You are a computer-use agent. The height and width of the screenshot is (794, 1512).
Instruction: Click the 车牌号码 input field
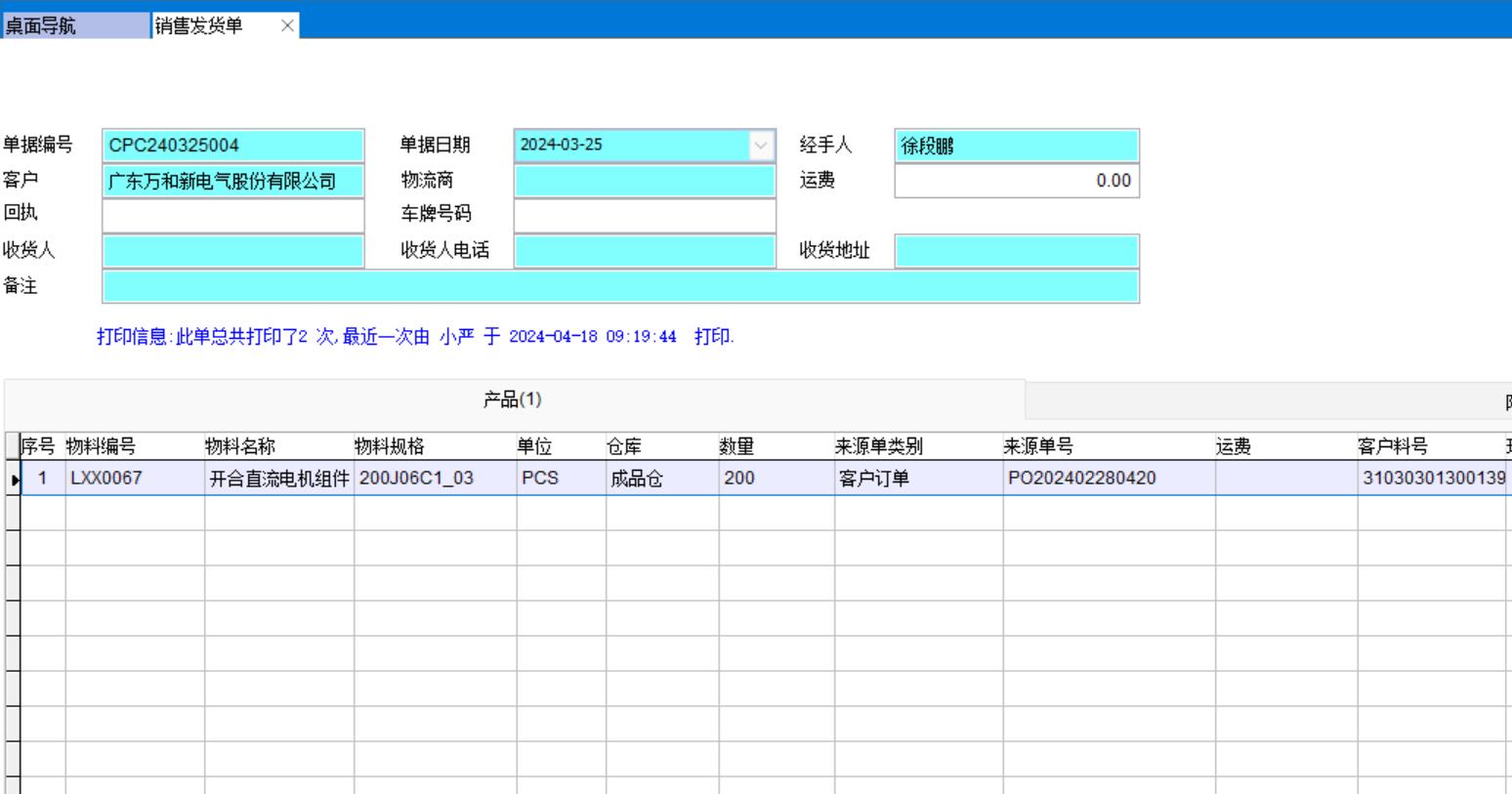click(x=644, y=215)
